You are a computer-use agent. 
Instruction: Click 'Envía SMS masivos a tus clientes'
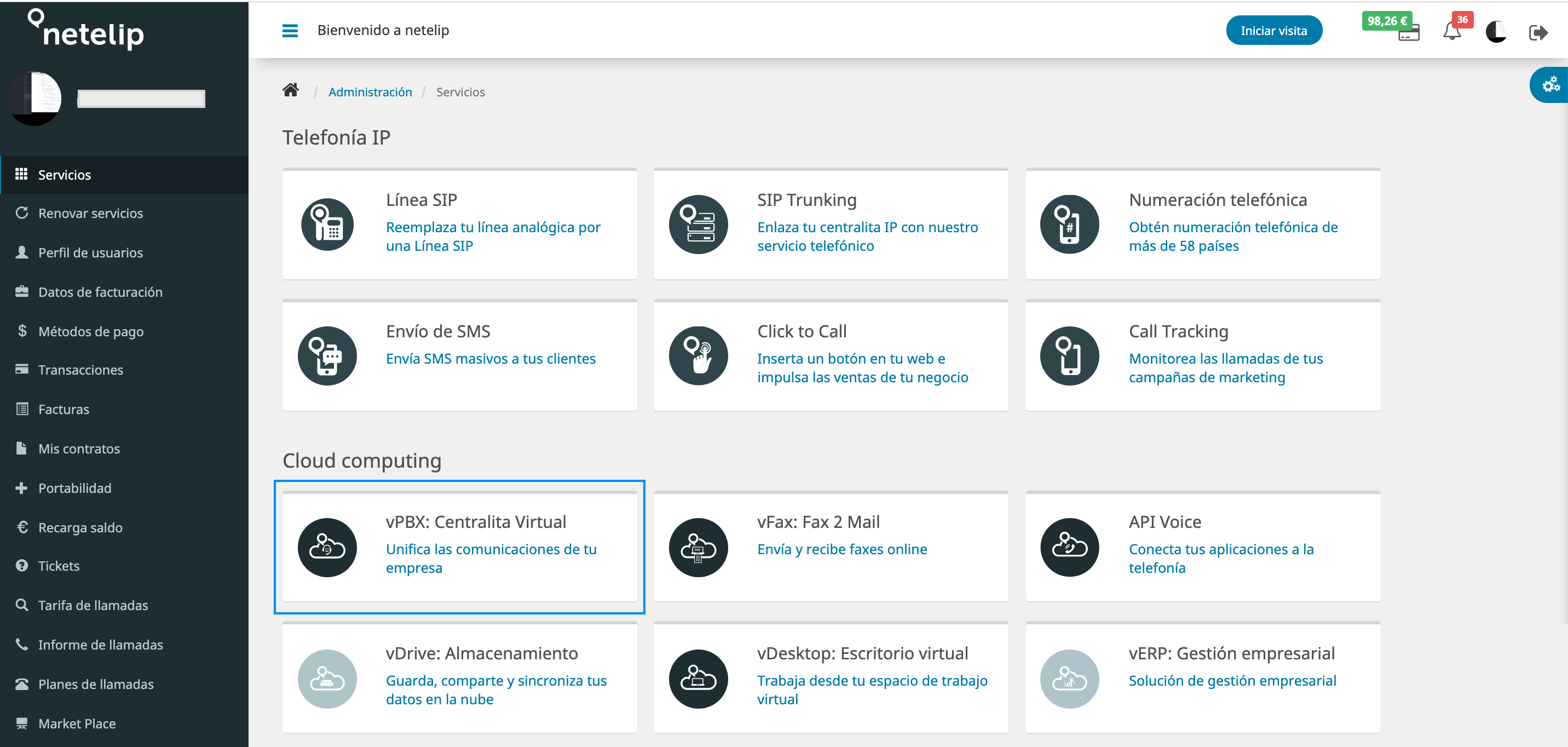(491, 359)
